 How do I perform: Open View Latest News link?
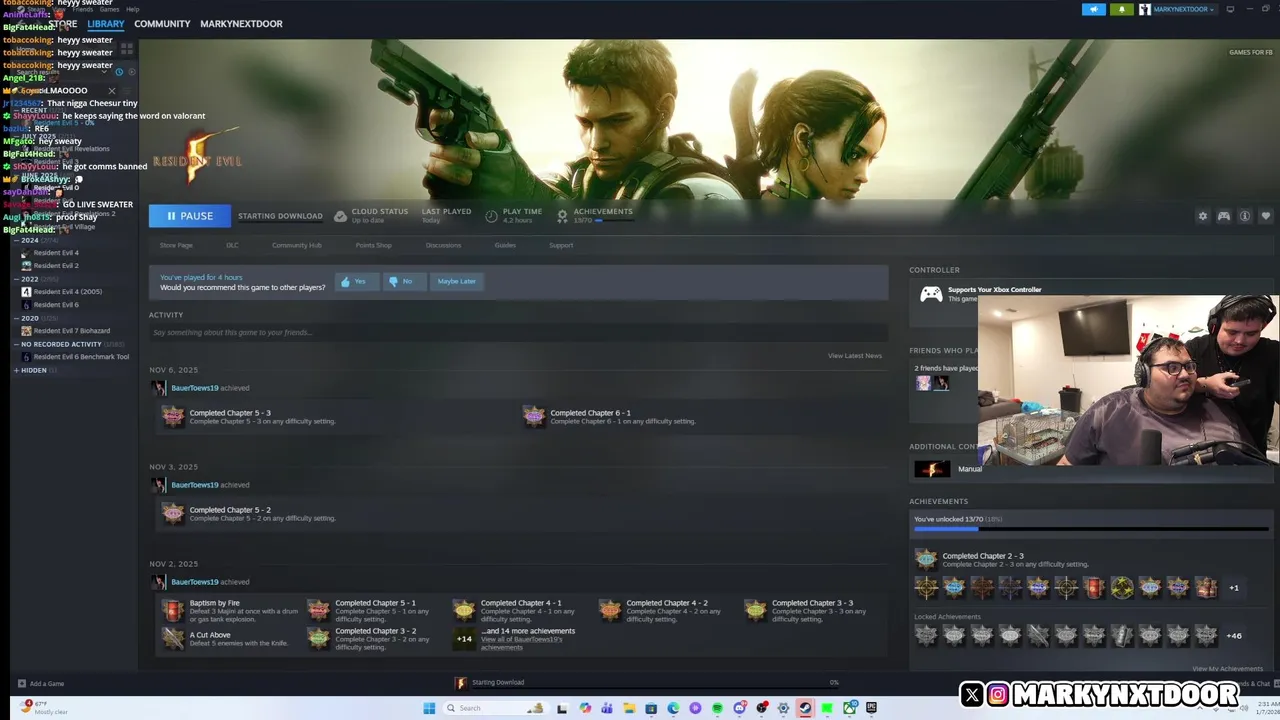point(855,356)
